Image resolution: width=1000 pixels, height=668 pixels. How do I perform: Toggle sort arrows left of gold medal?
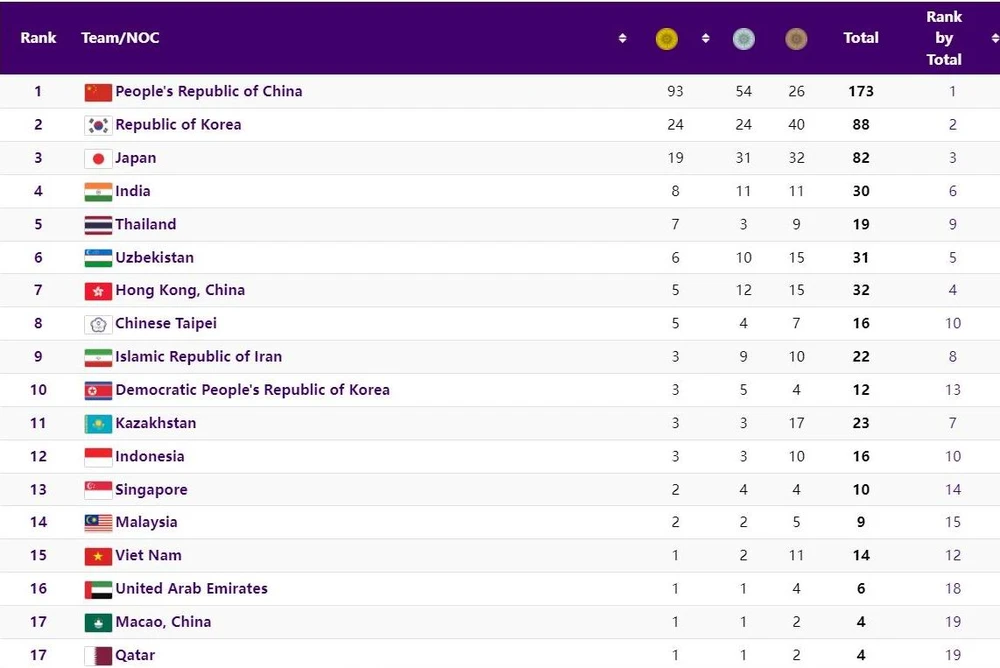pyautogui.click(x=623, y=39)
